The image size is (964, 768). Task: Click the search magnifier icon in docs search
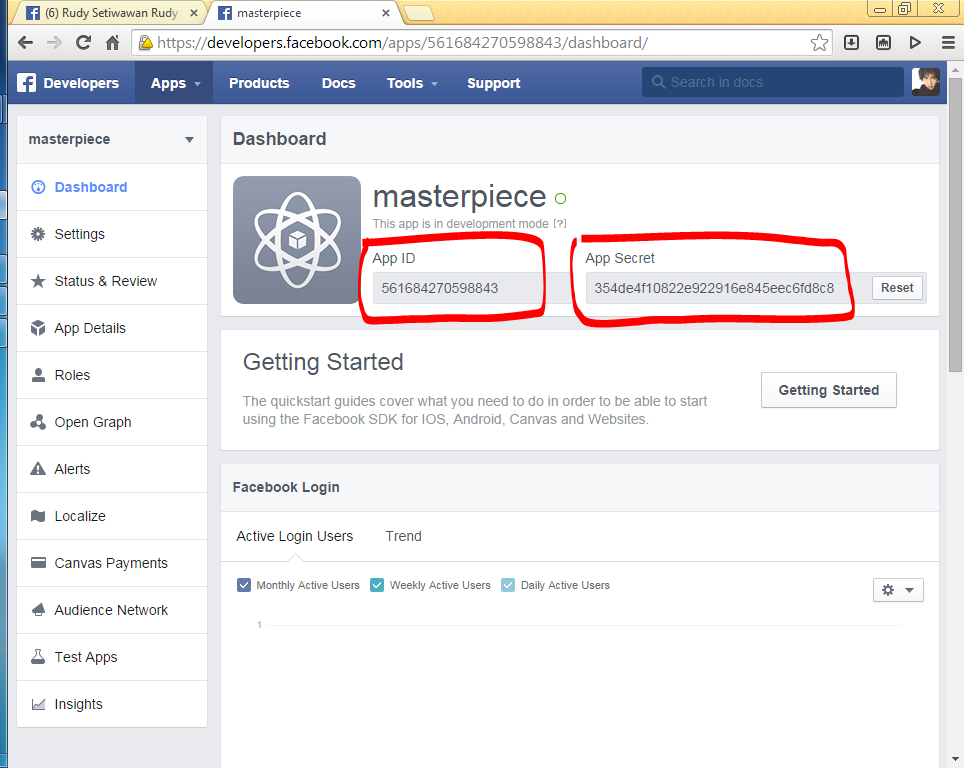coord(658,82)
